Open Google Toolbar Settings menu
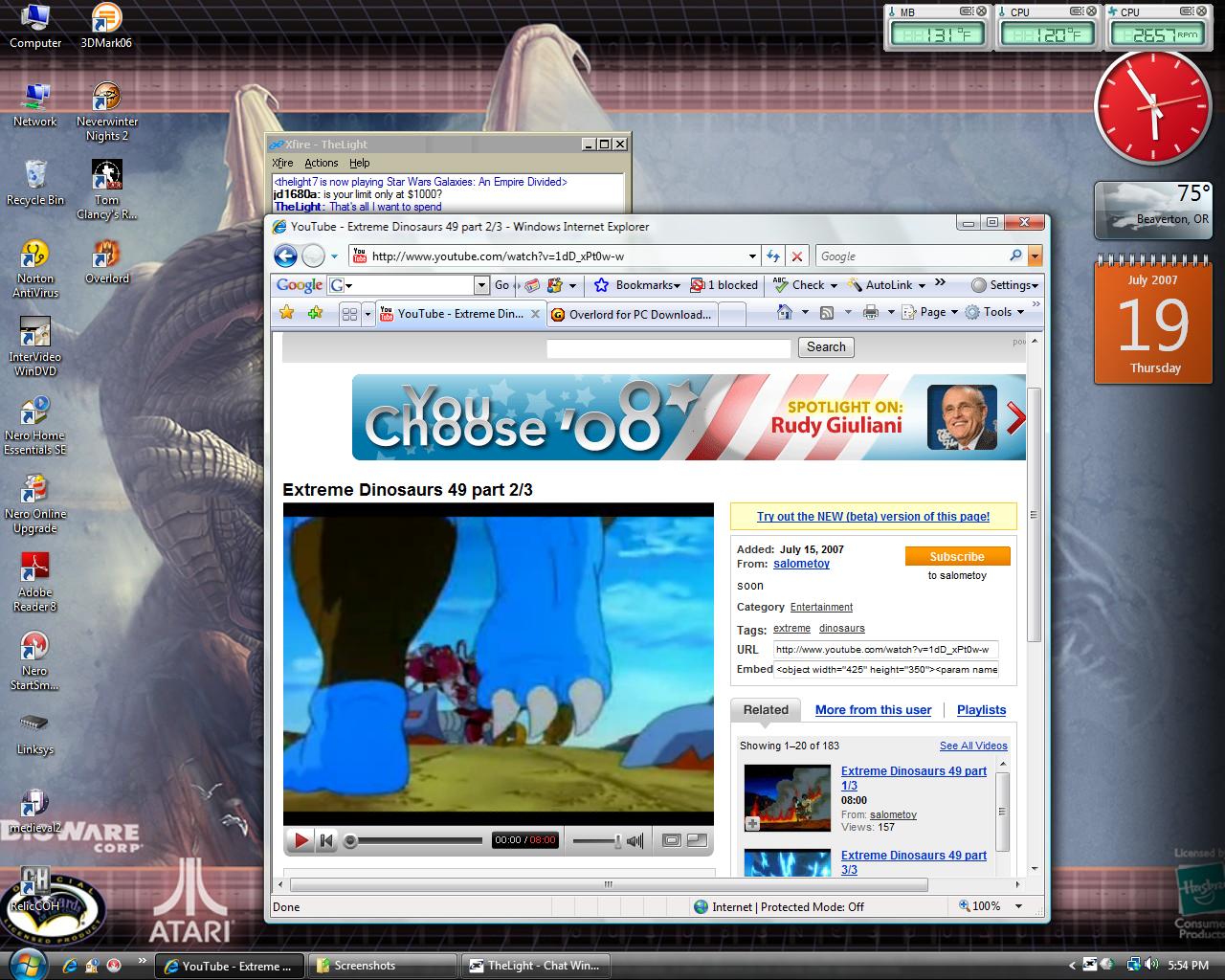This screenshot has height=980, width=1225. (x=1005, y=285)
